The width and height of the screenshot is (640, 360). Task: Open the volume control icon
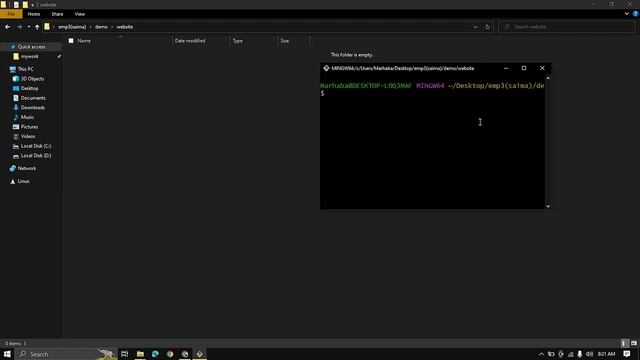(589, 354)
